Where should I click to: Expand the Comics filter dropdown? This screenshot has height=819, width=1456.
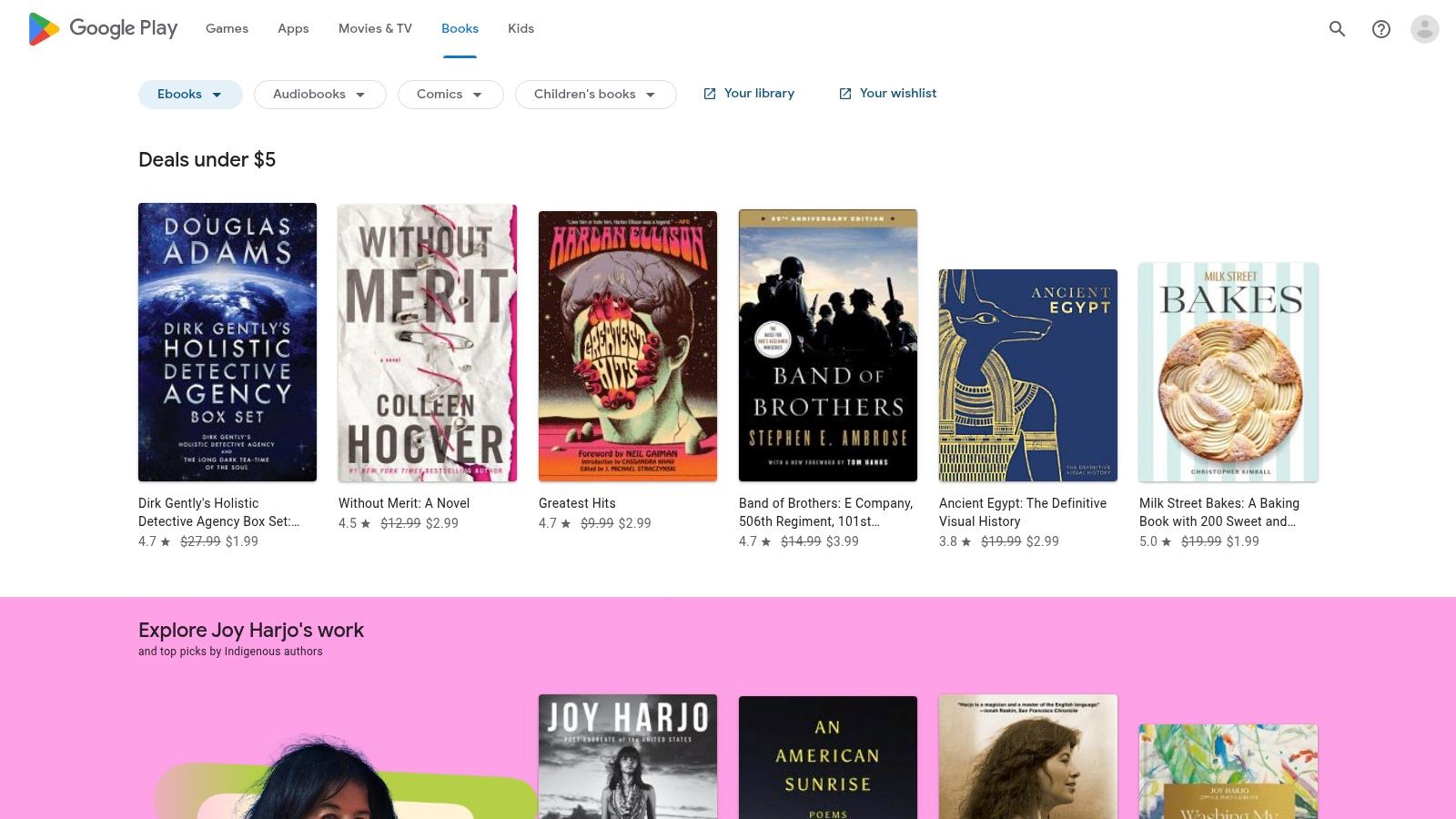(478, 94)
